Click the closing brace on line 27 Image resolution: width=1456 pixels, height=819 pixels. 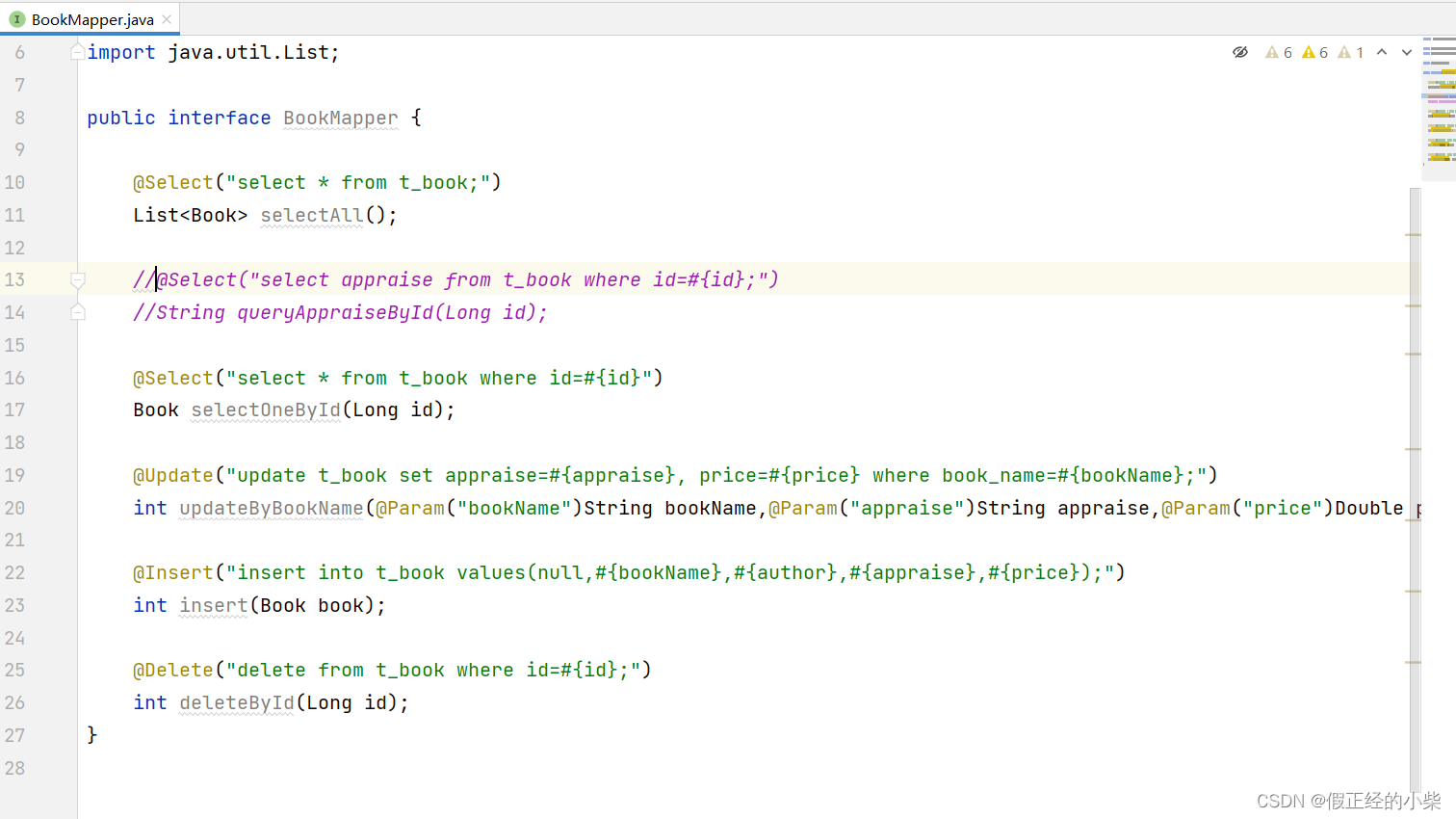[92, 735]
